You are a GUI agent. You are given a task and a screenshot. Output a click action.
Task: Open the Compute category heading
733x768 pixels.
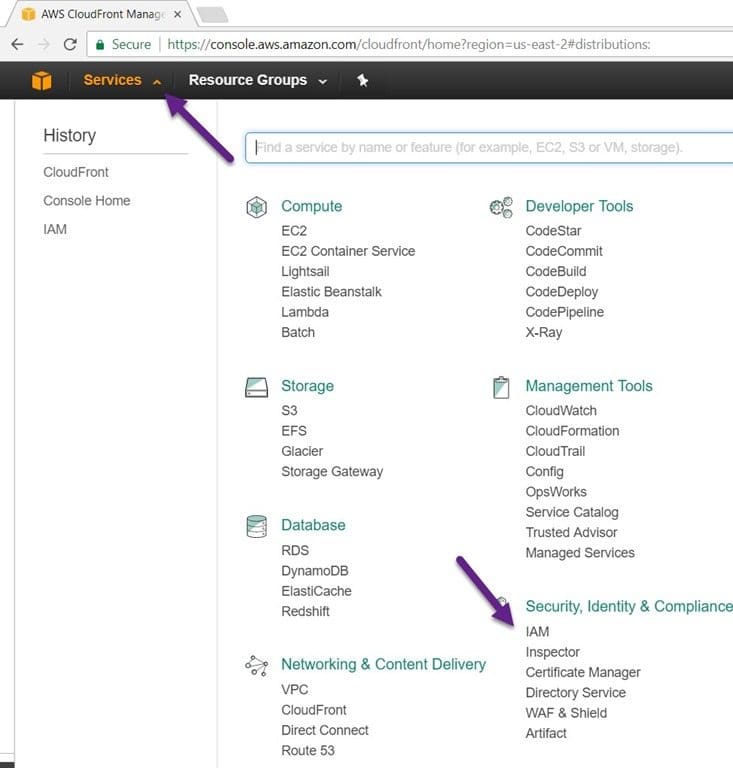point(311,206)
